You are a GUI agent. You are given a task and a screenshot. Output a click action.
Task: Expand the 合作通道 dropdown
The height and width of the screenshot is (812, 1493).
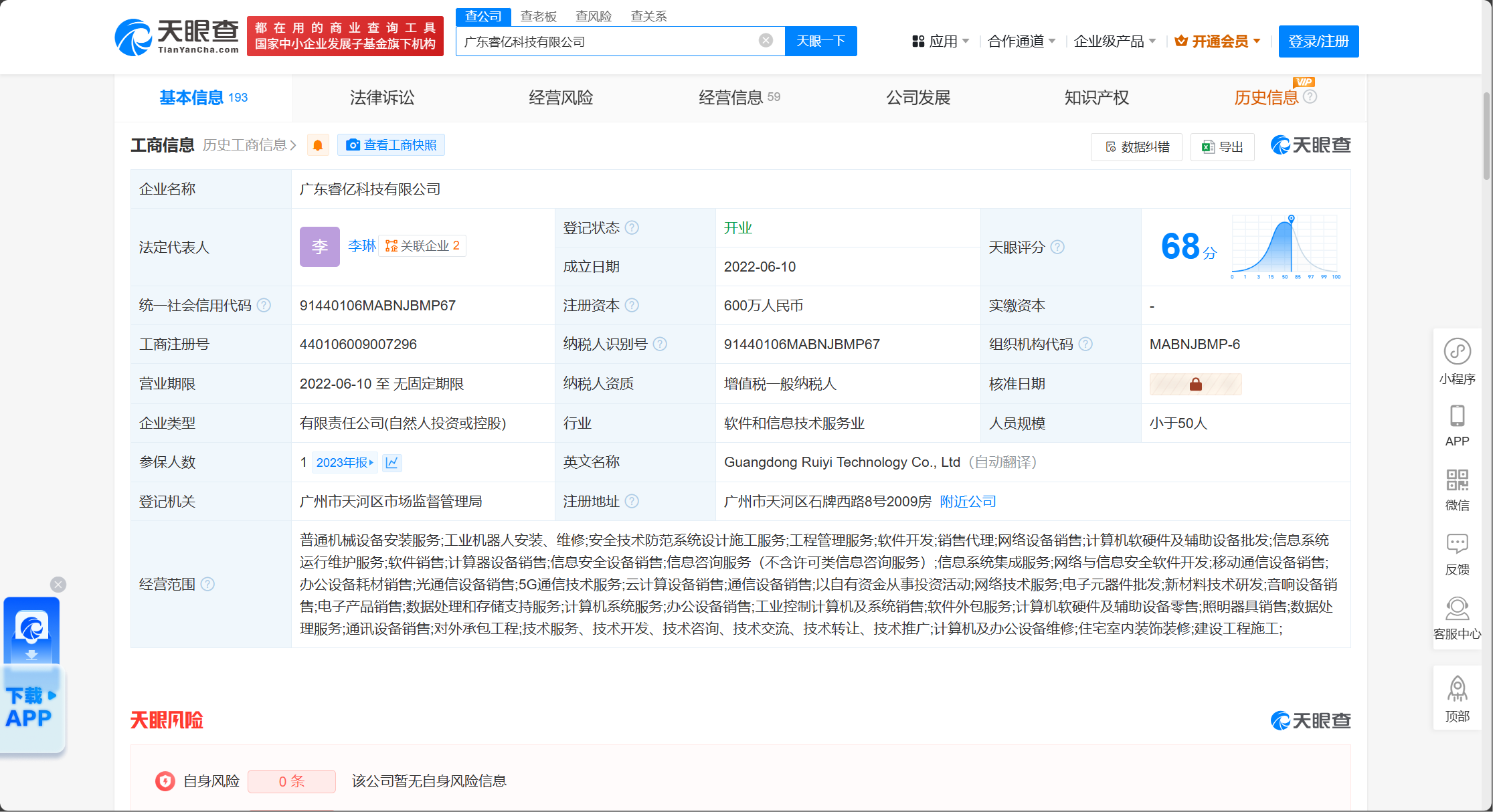1022,41
